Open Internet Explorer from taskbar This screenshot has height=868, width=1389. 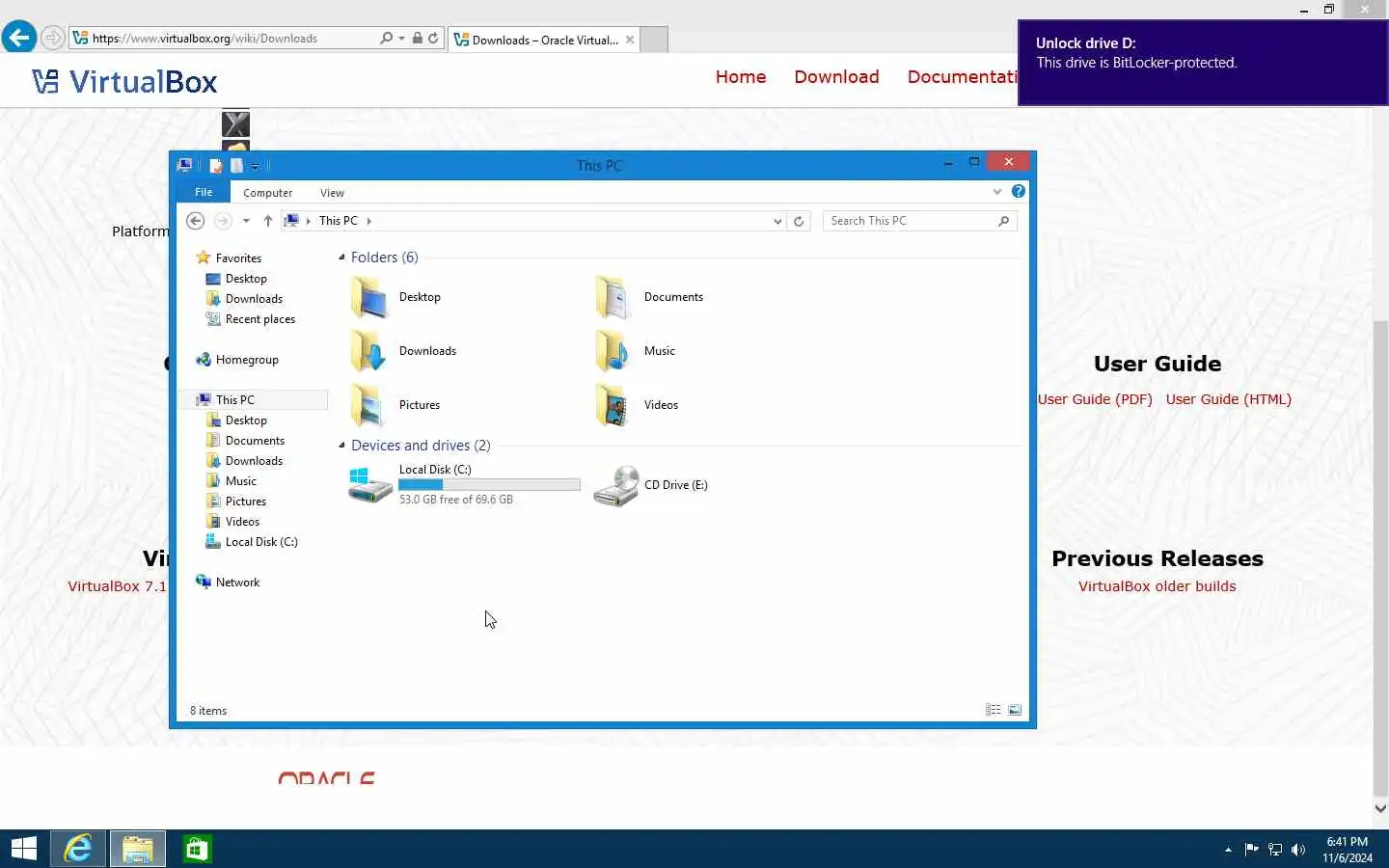coord(78,849)
